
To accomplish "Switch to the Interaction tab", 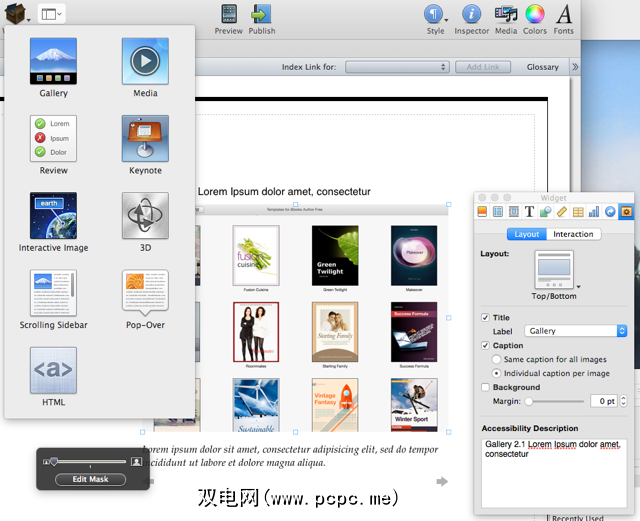I will tap(573, 234).
